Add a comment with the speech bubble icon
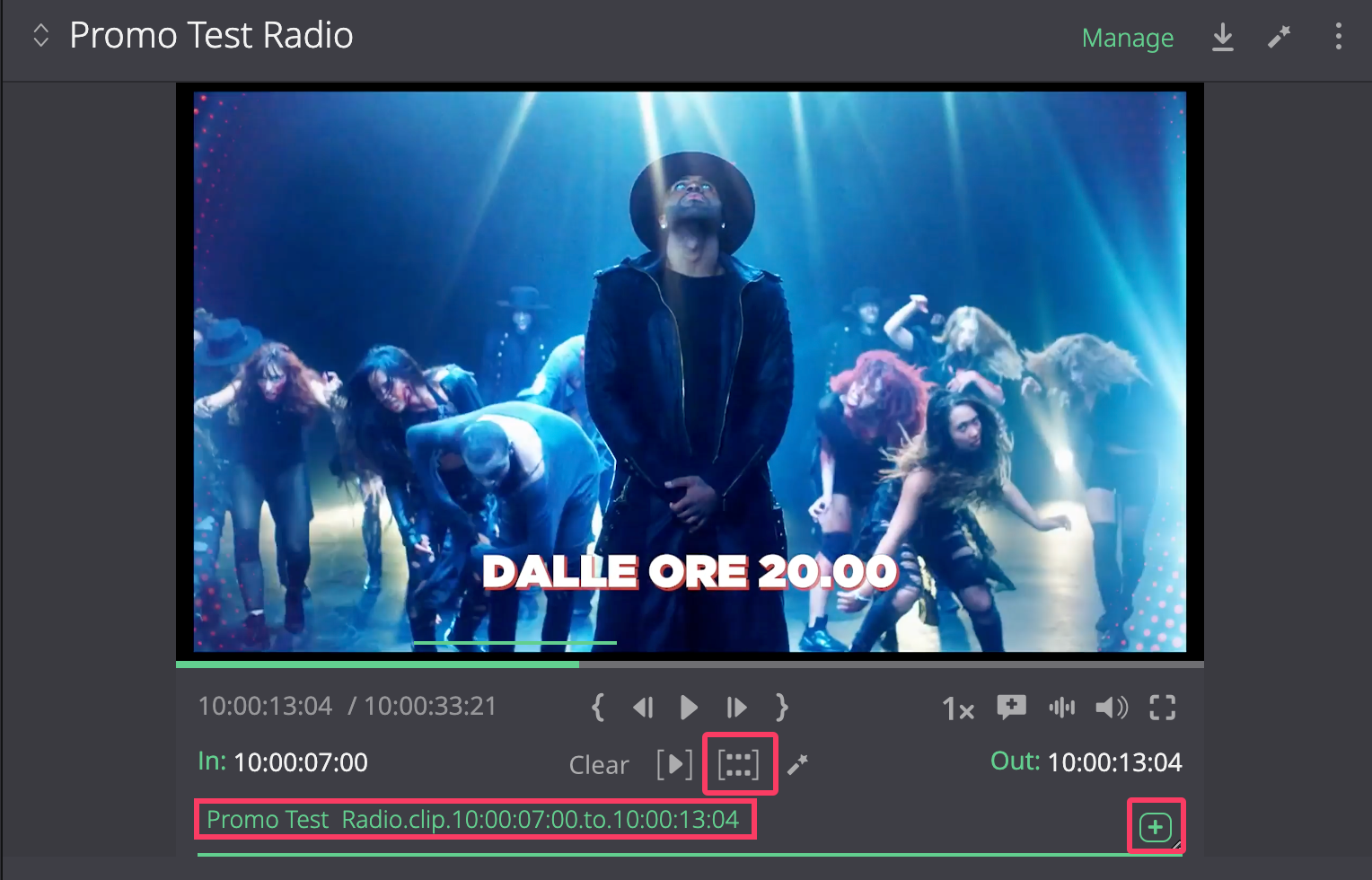 click(x=1012, y=708)
